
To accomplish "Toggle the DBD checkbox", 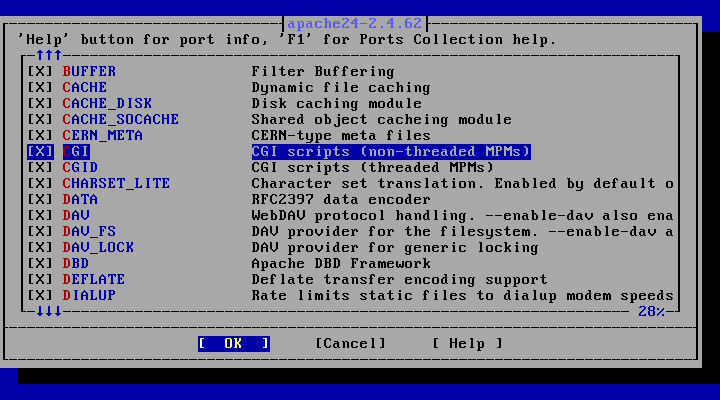I will point(40,264).
